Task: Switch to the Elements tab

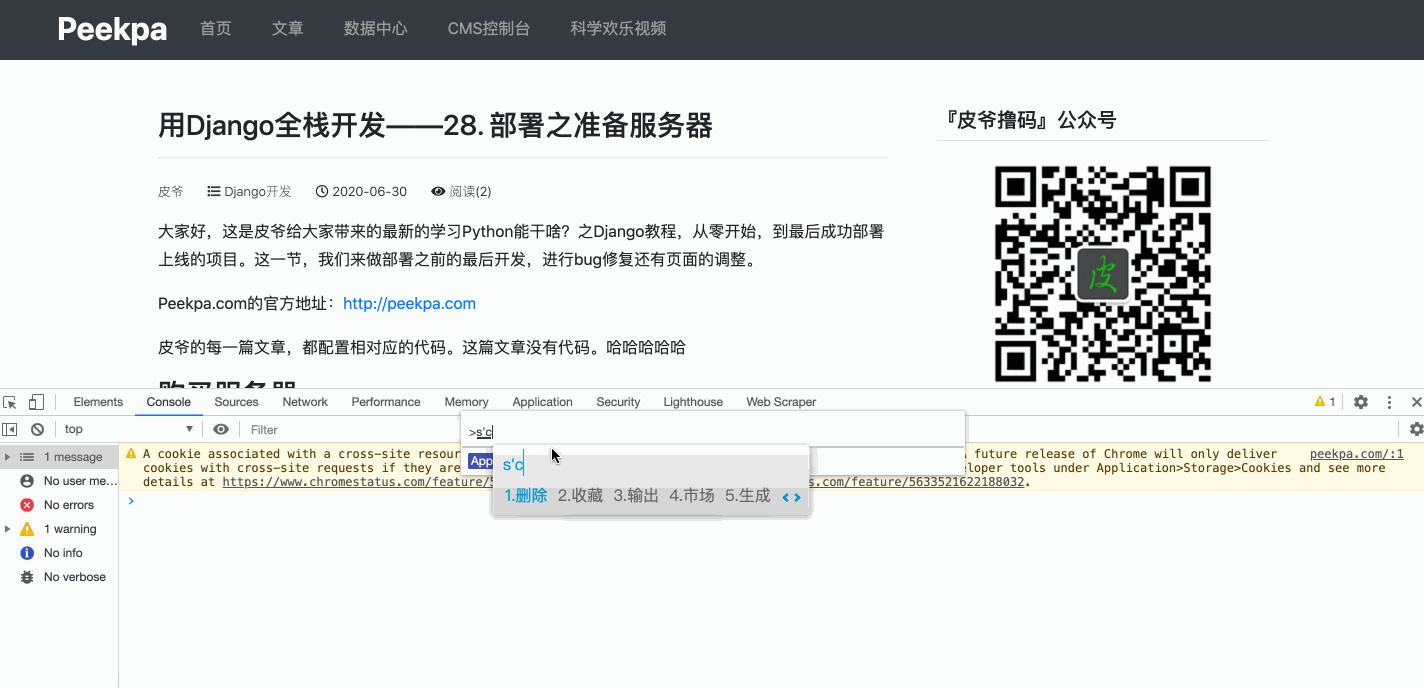Action: (x=98, y=402)
